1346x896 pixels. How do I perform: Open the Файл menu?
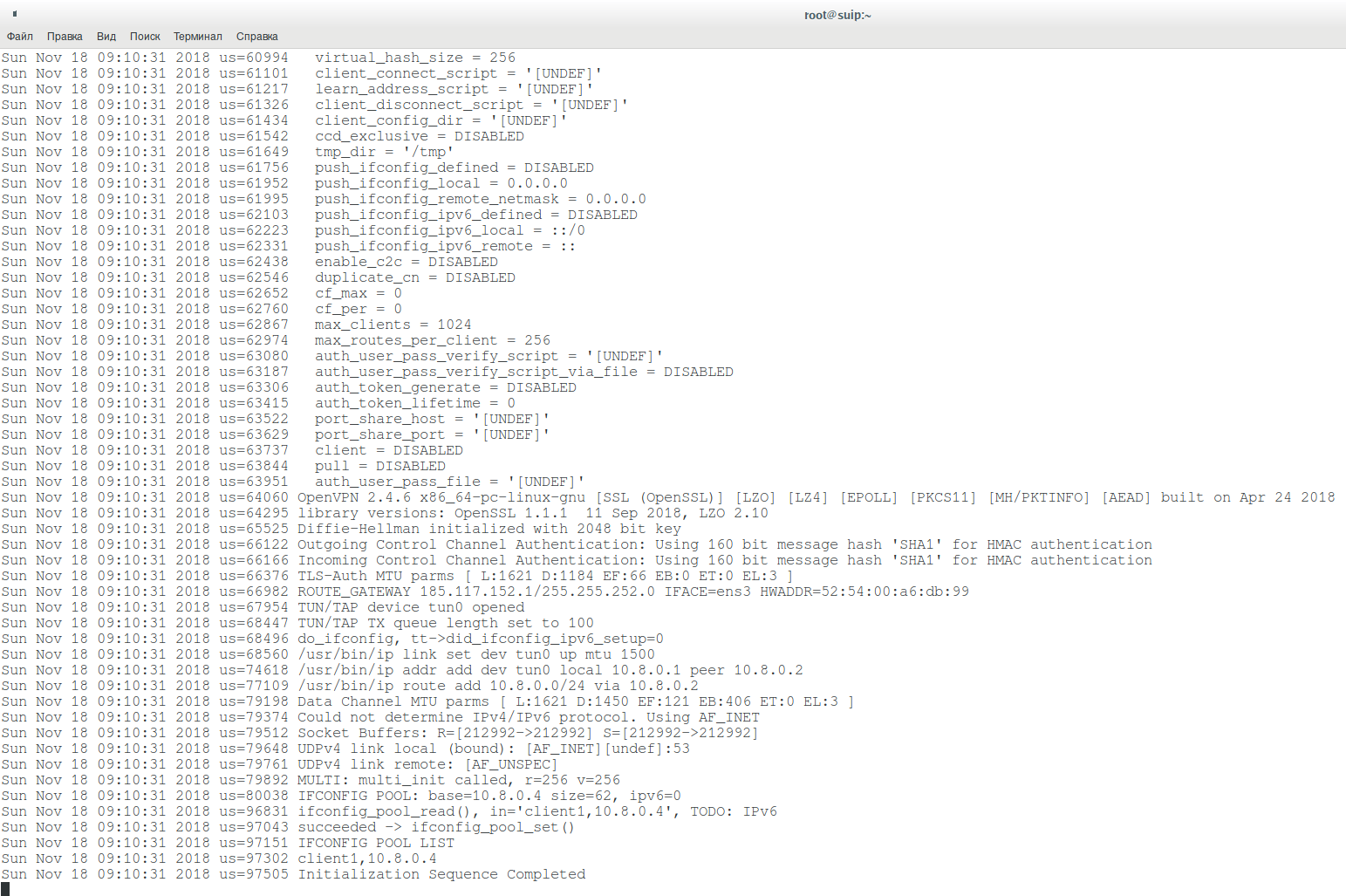(20, 37)
